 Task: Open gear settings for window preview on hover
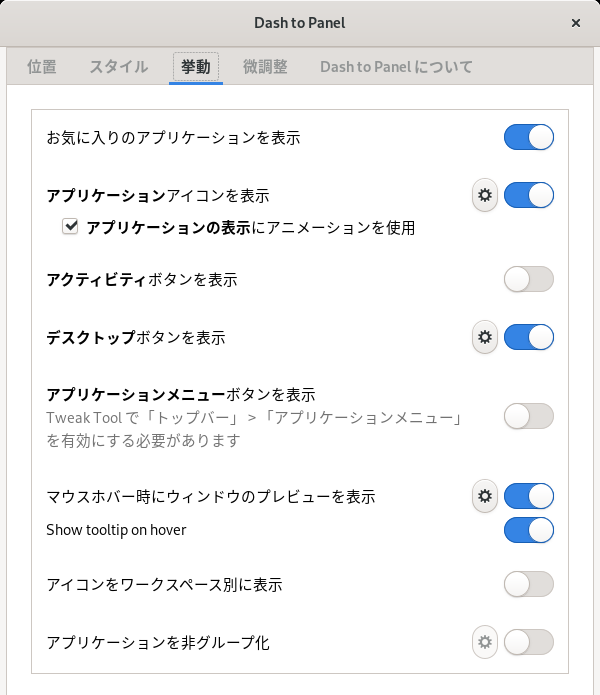pos(485,496)
